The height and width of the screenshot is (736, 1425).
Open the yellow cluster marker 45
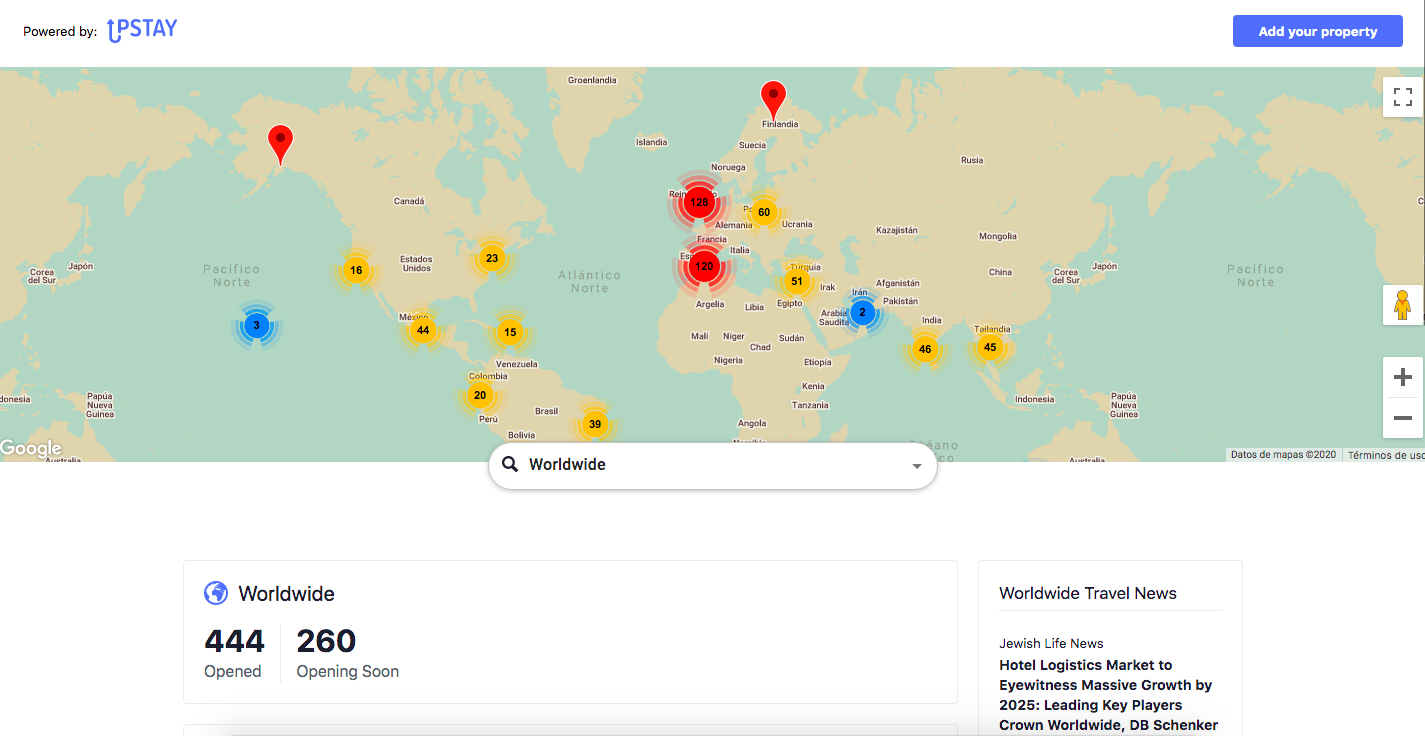(x=990, y=347)
